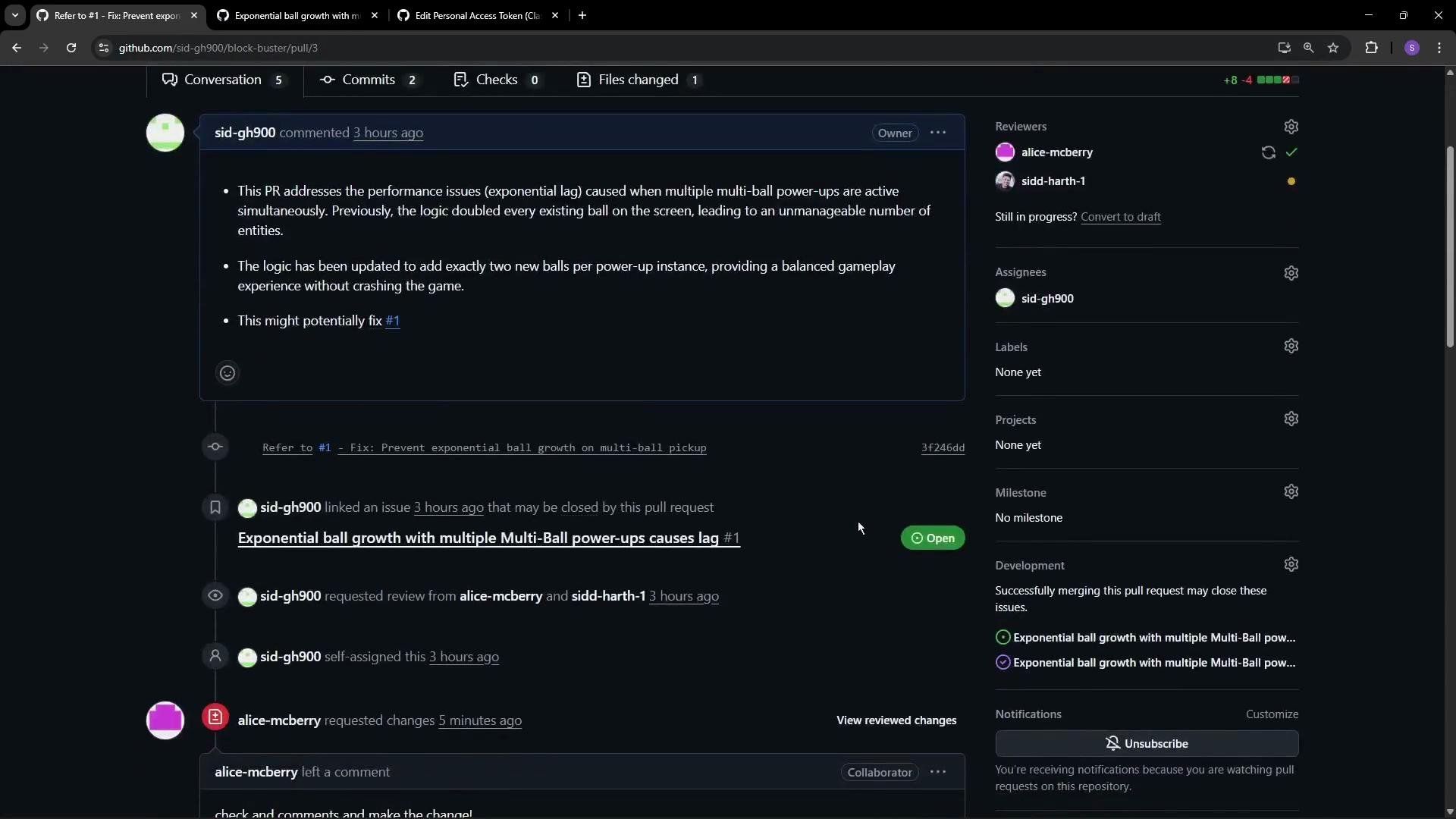This screenshot has height=819, width=1456.
Task: Open browser extensions puzzle icon
Action: (x=1371, y=48)
